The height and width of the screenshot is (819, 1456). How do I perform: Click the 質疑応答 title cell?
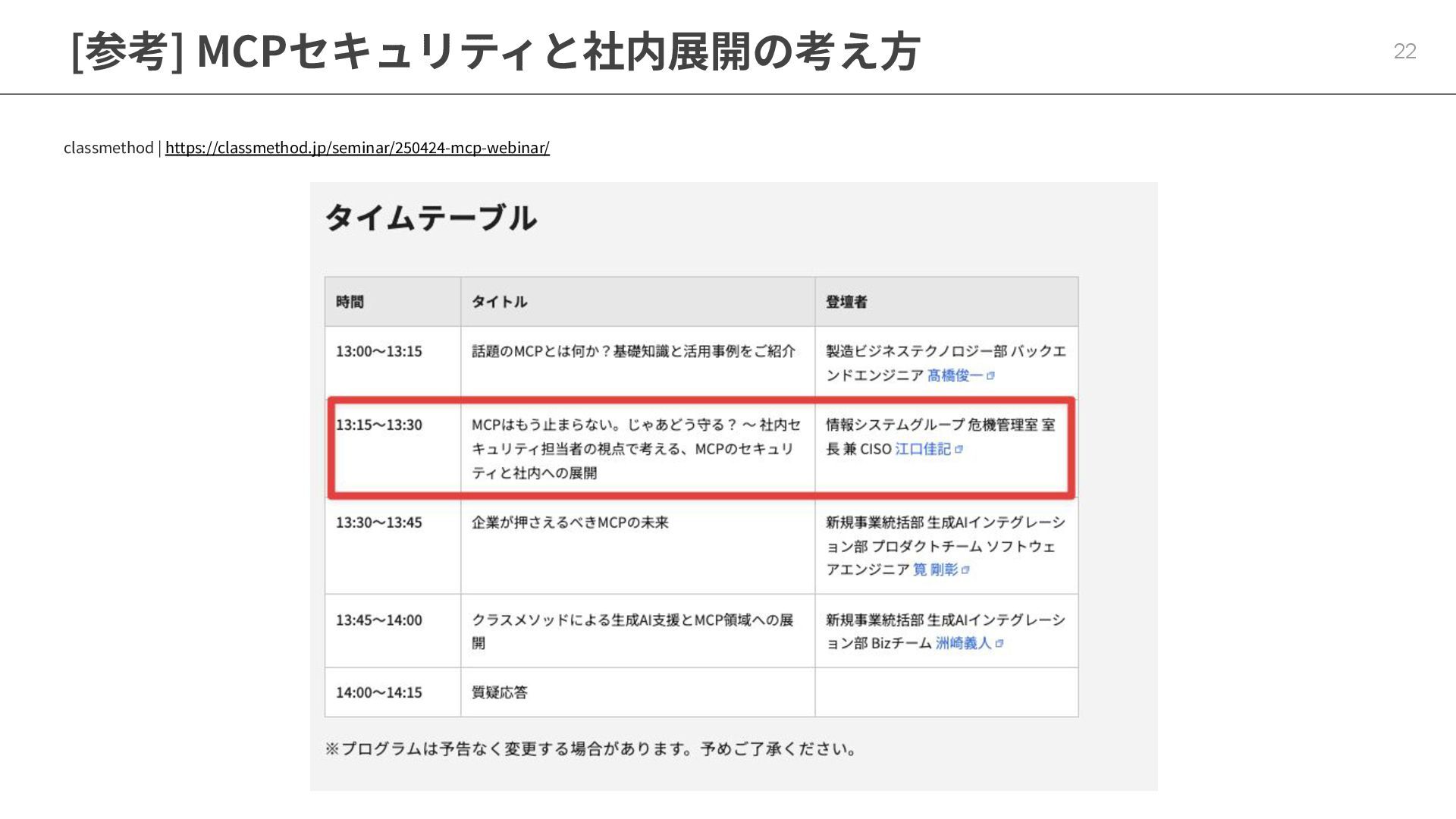click(x=500, y=692)
